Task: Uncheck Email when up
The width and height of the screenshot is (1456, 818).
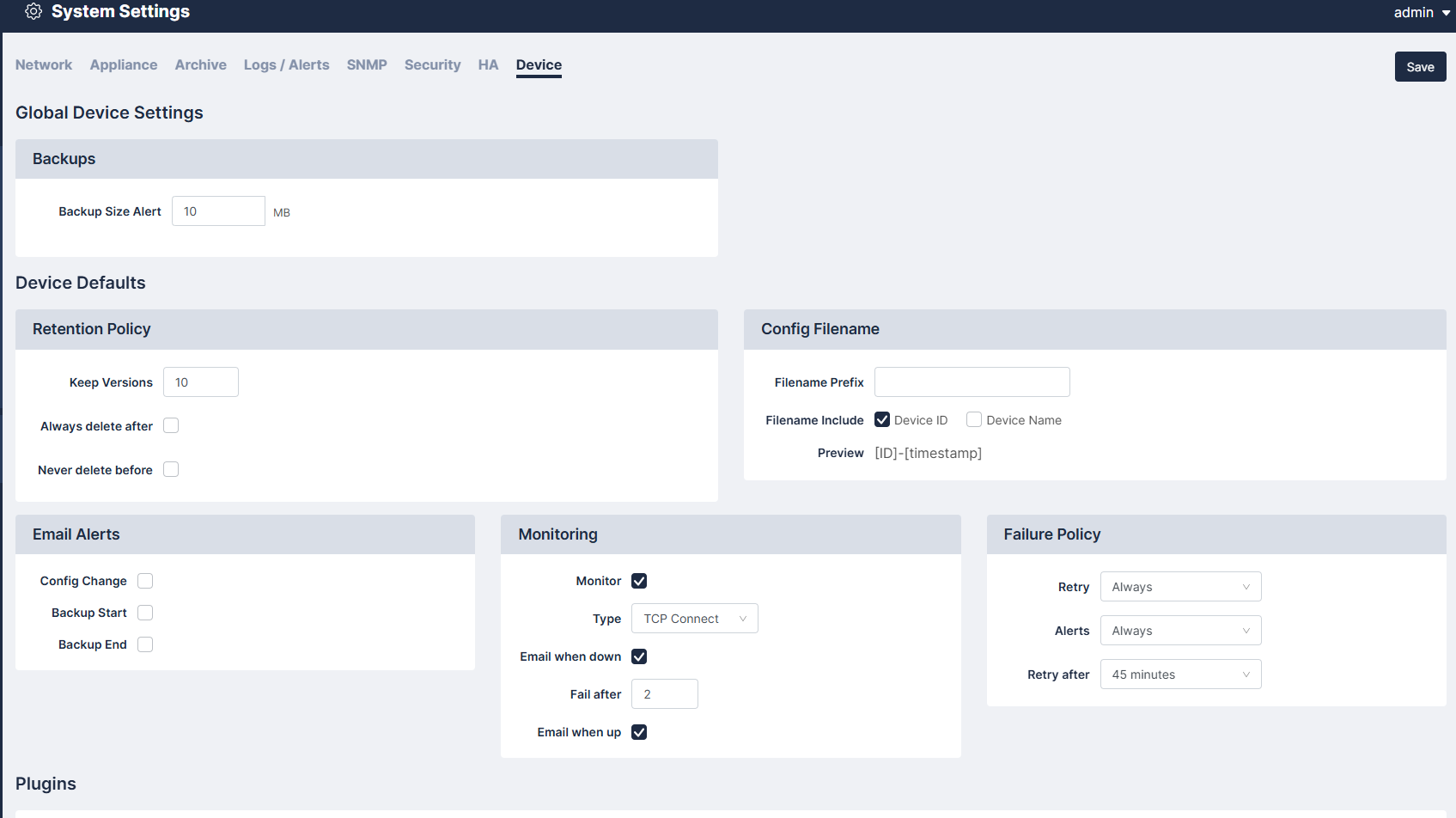Action: (639, 733)
